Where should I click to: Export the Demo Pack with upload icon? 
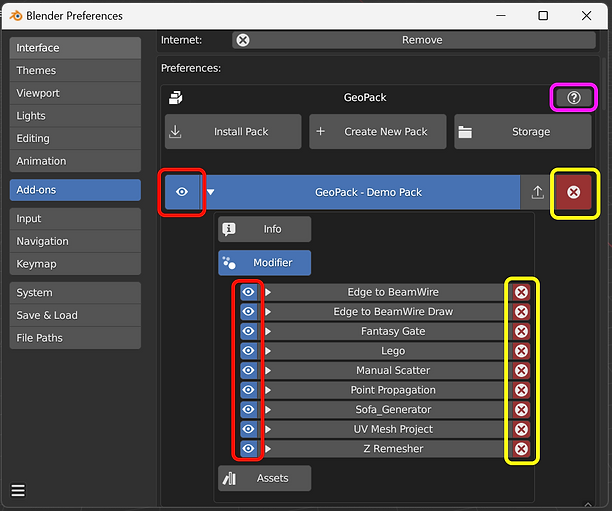tap(537, 192)
